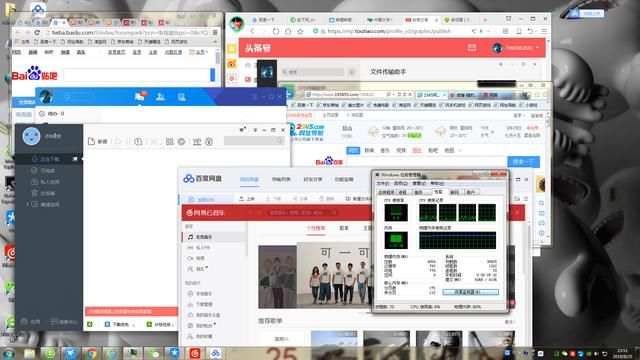Click the taskbar clock
This screenshot has width=640, height=360.
622,353
